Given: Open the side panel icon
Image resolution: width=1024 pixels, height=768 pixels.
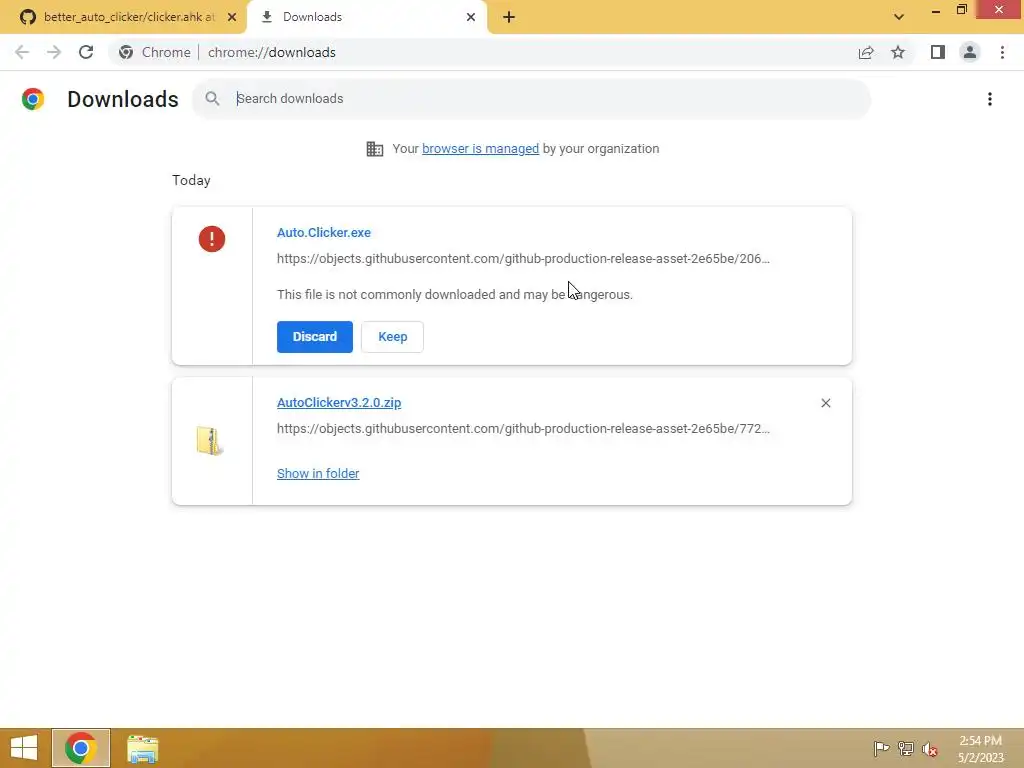Looking at the screenshot, I should 938,52.
